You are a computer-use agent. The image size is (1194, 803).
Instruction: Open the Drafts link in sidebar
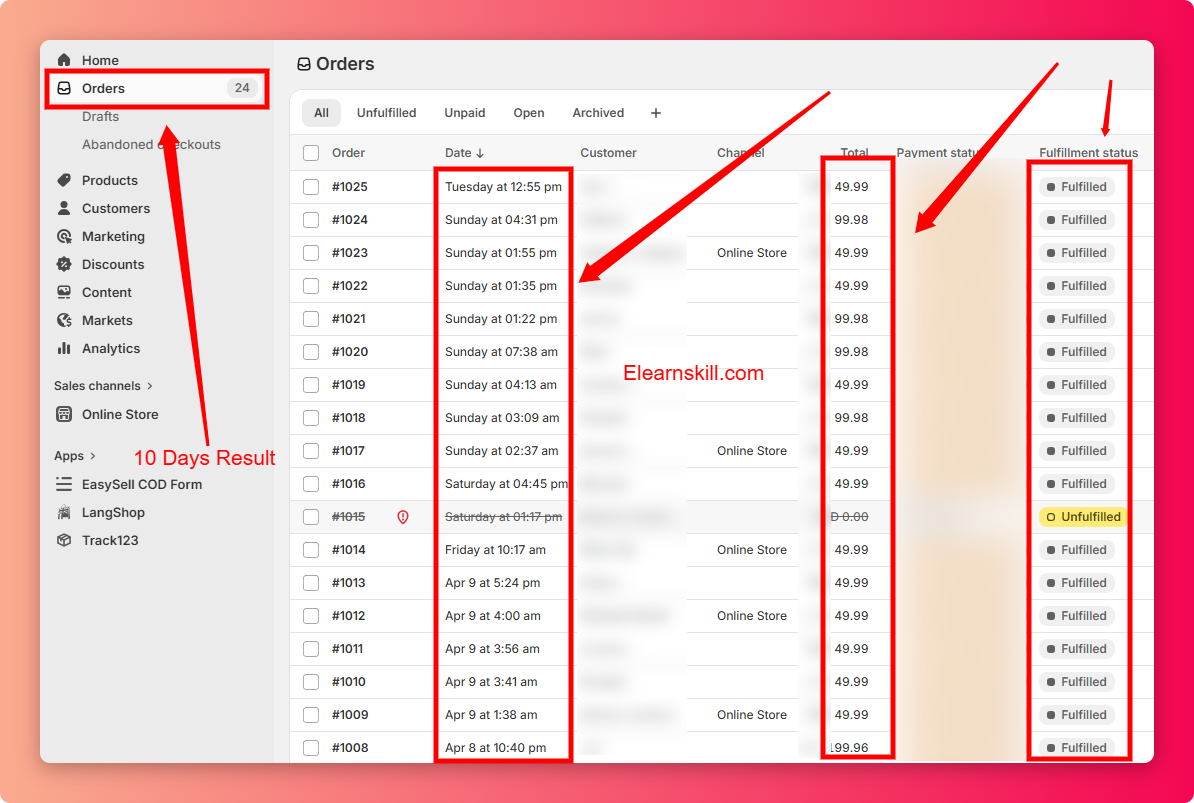point(101,116)
